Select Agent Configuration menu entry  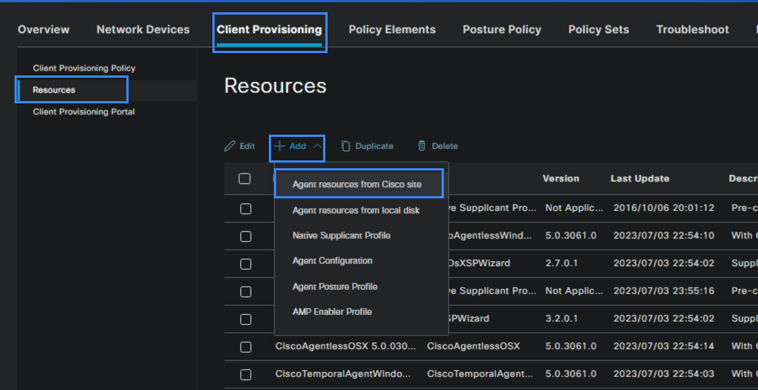point(332,261)
